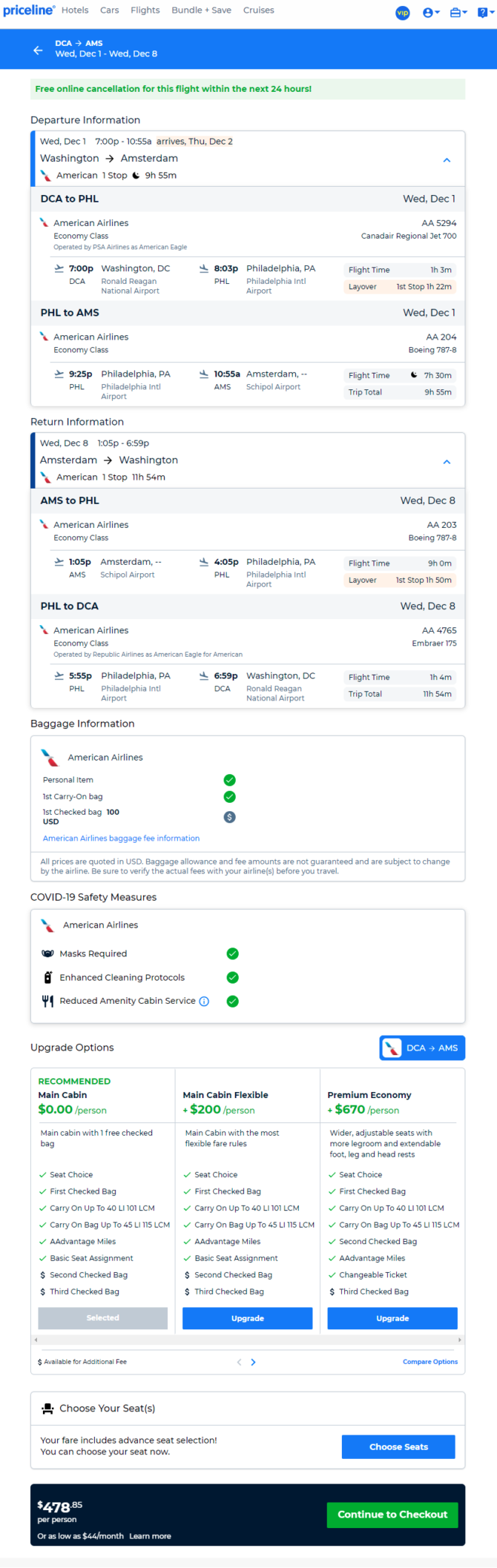Viewport: 497px width, 1568px height.
Task: Open the My Trips briefcase icon
Action: (x=458, y=13)
